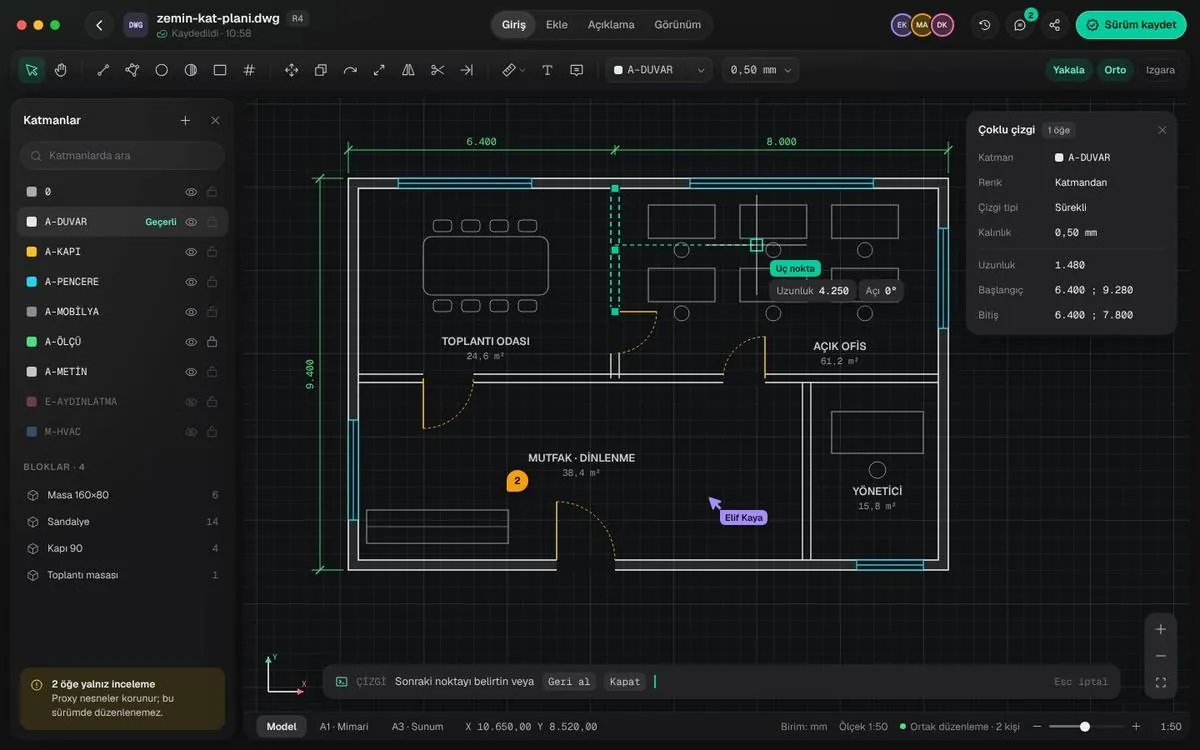This screenshot has height=750, width=1200.
Task: Open the A1 · Mimari layout tab
Action: [344, 727]
